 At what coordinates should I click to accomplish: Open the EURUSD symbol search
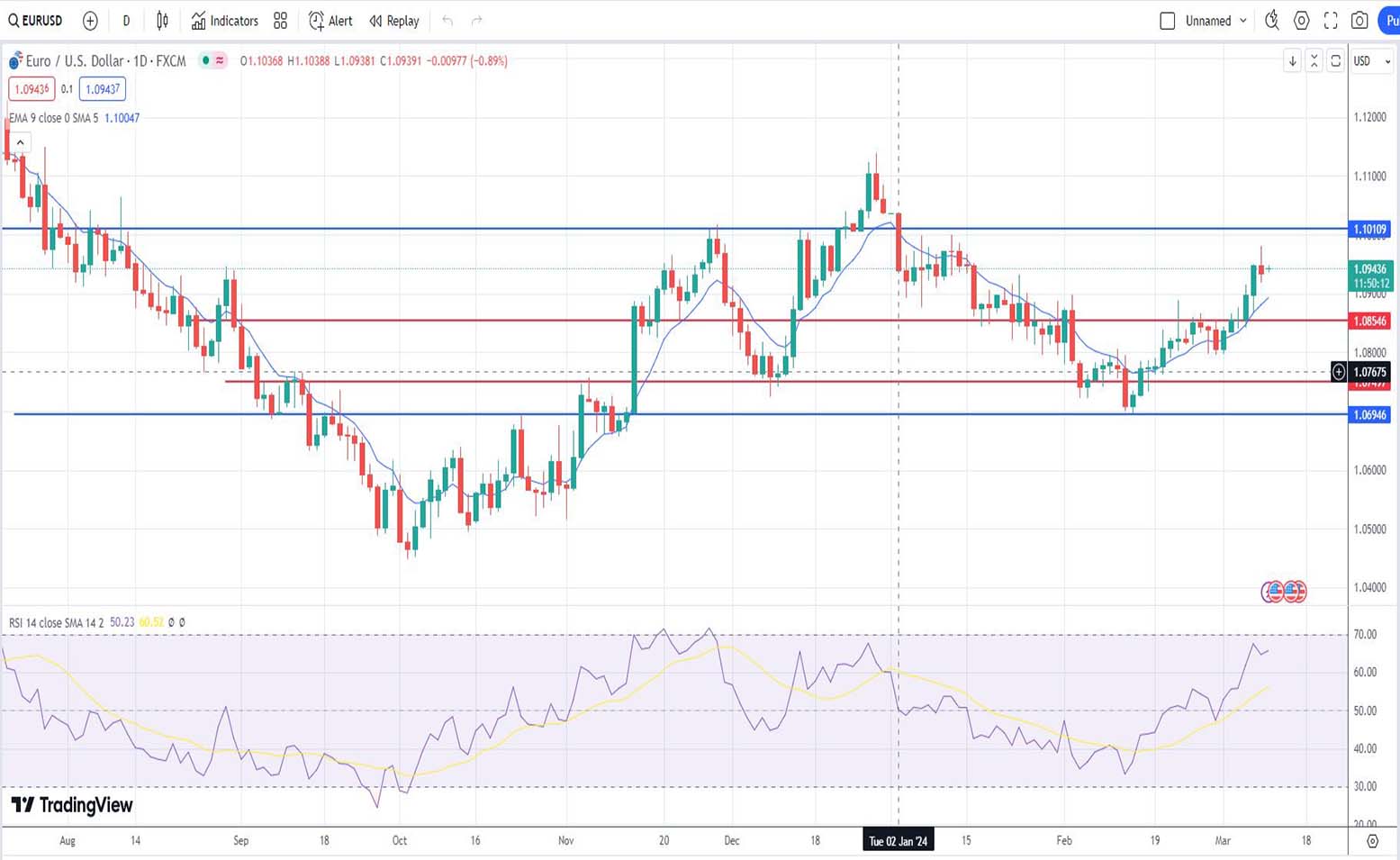[36, 21]
